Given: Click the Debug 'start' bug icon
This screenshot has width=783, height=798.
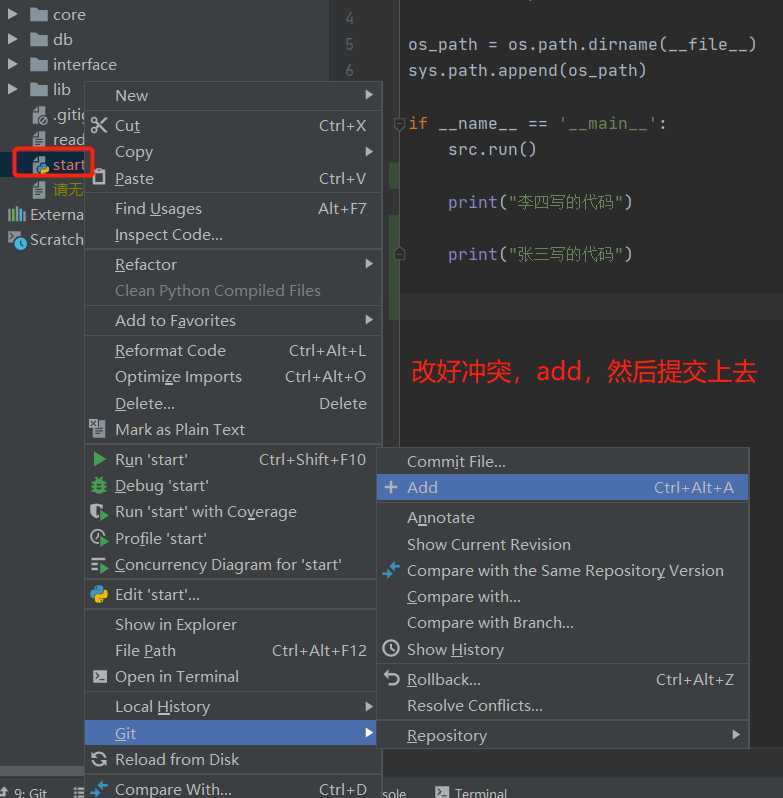Looking at the screenshot, I should pyautogui.click(x=99, y=486).
